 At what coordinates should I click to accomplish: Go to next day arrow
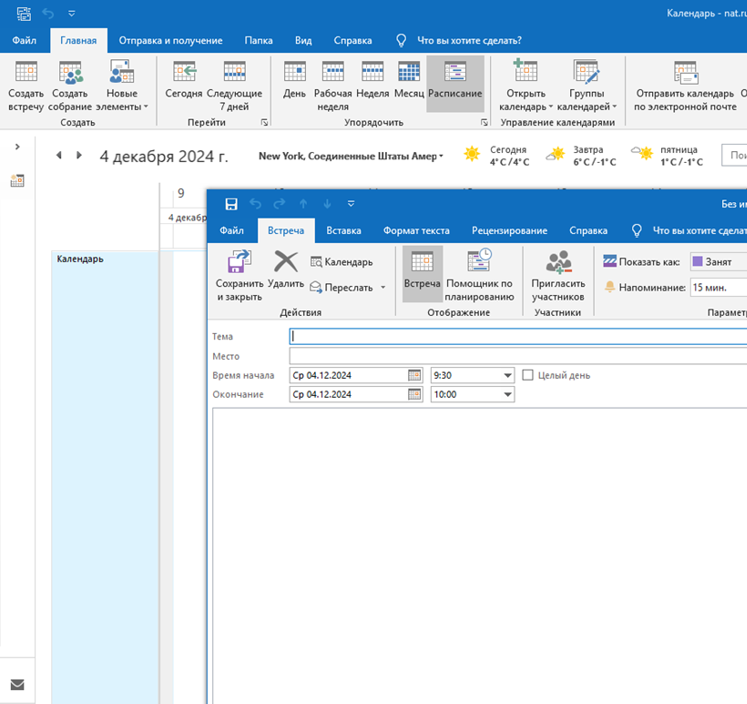point(79,155)
